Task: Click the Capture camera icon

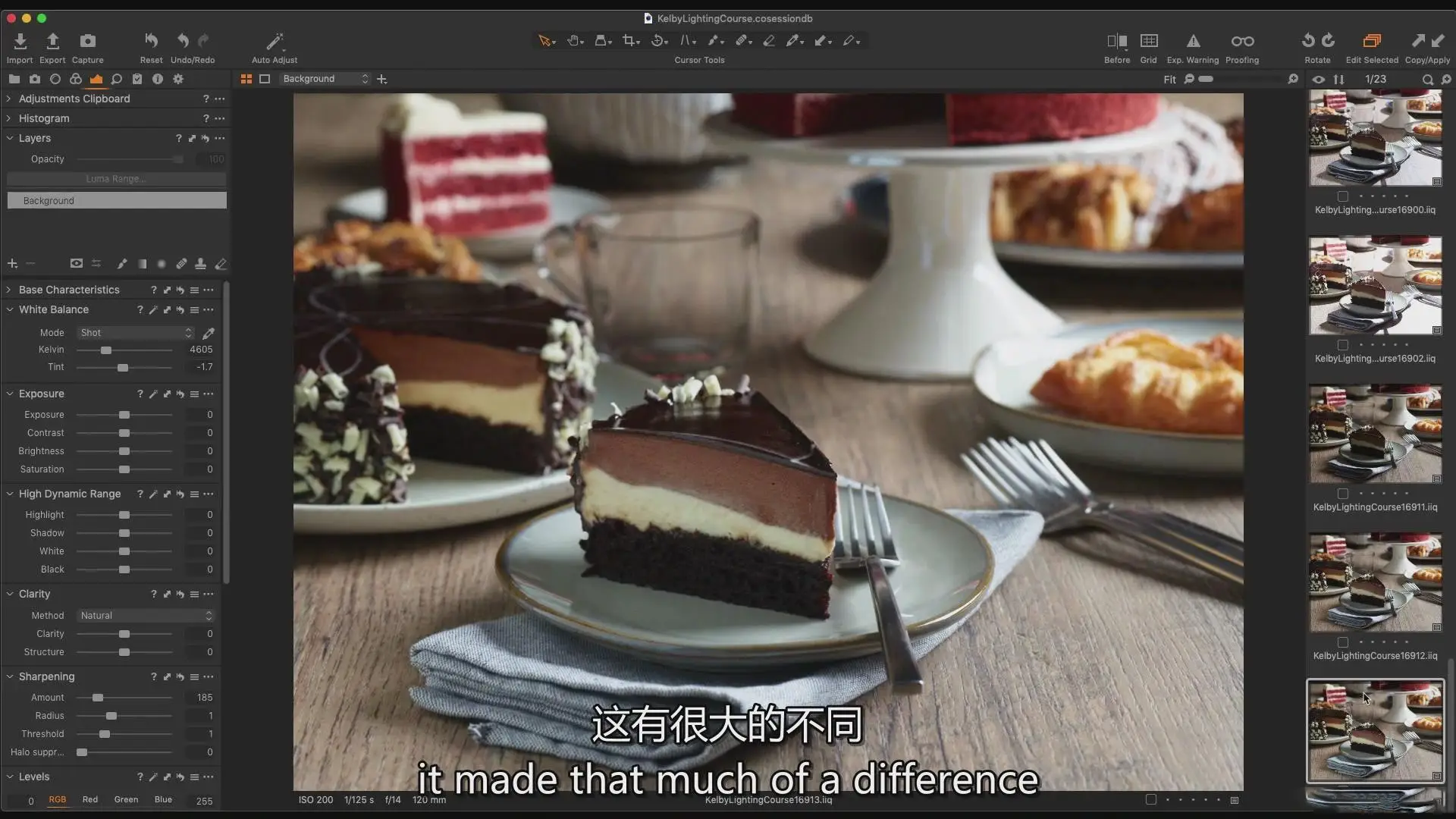Action: point(88,41)
